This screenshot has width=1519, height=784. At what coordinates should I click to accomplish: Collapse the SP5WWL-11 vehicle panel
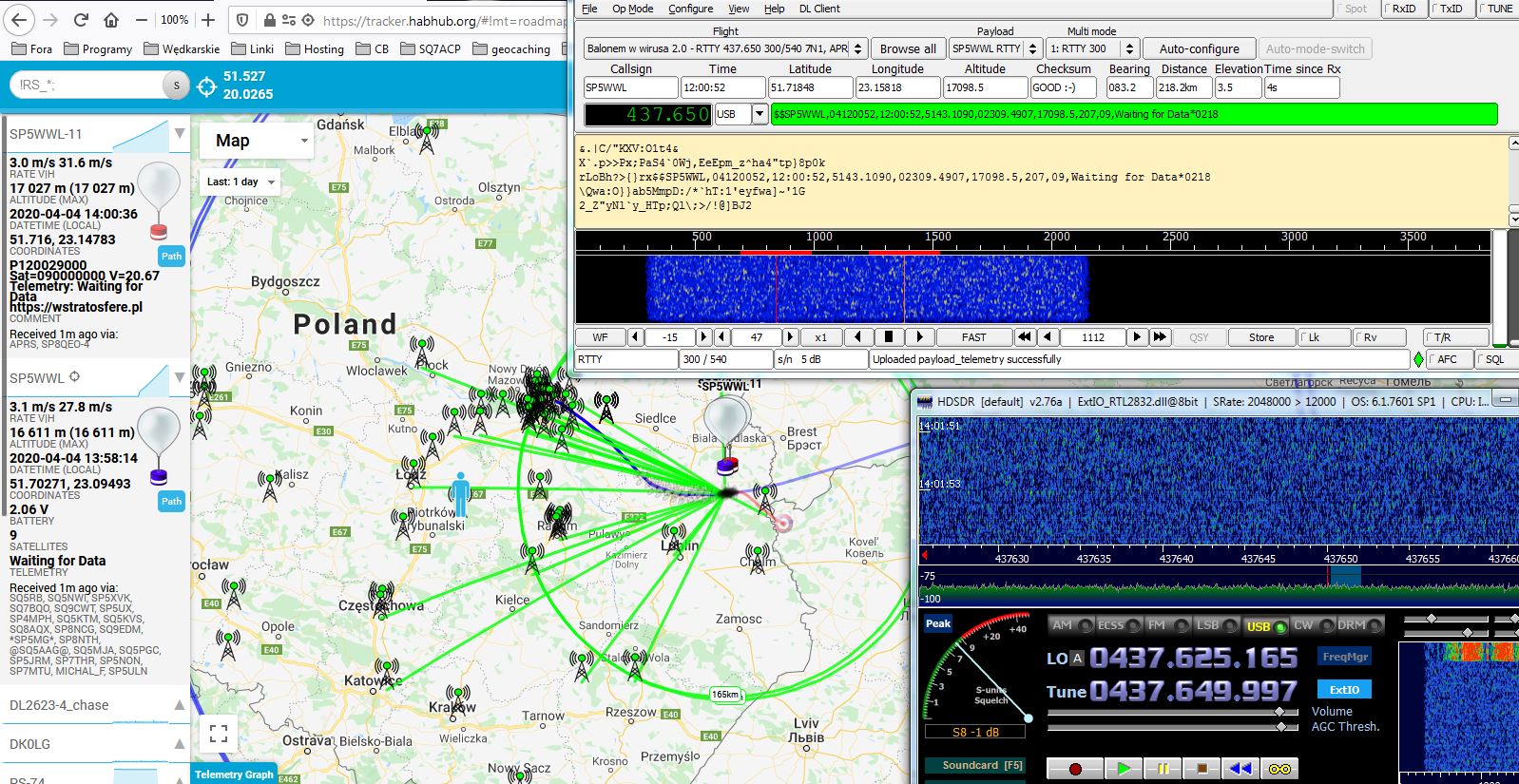[179, 134]
